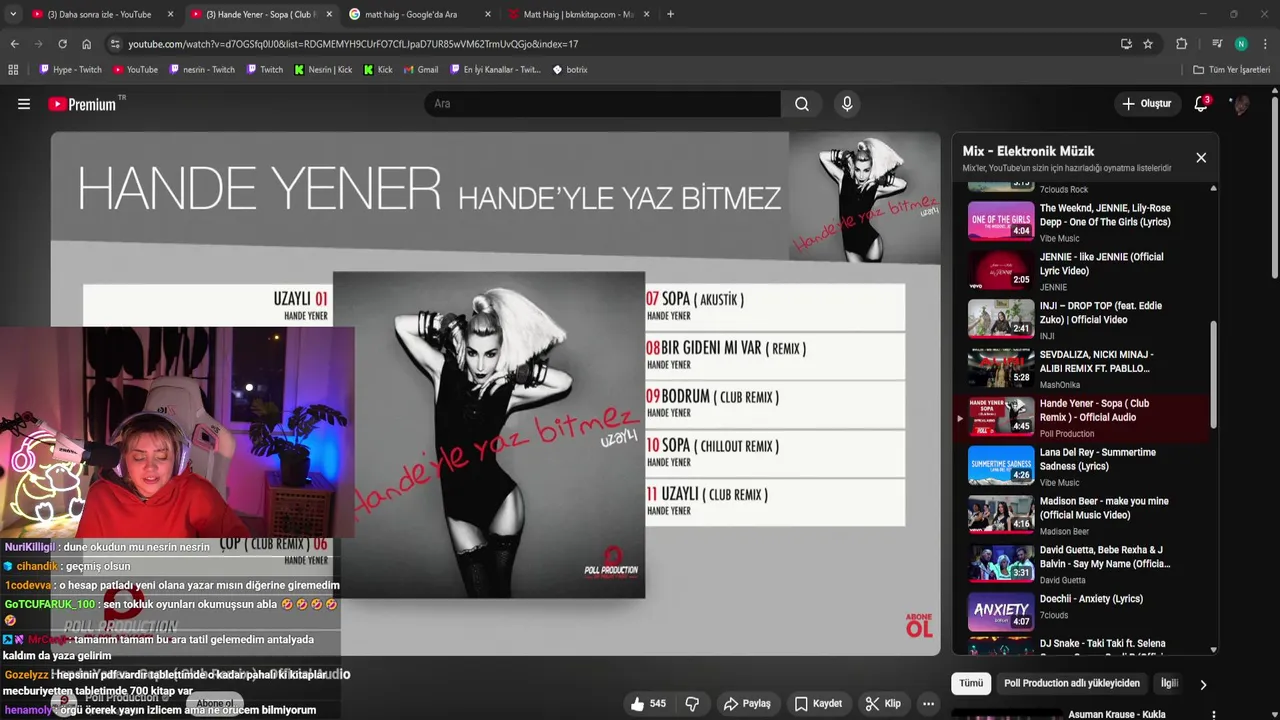Open Gmail bookmark
1280x720 pixels.
coord(420,70)
